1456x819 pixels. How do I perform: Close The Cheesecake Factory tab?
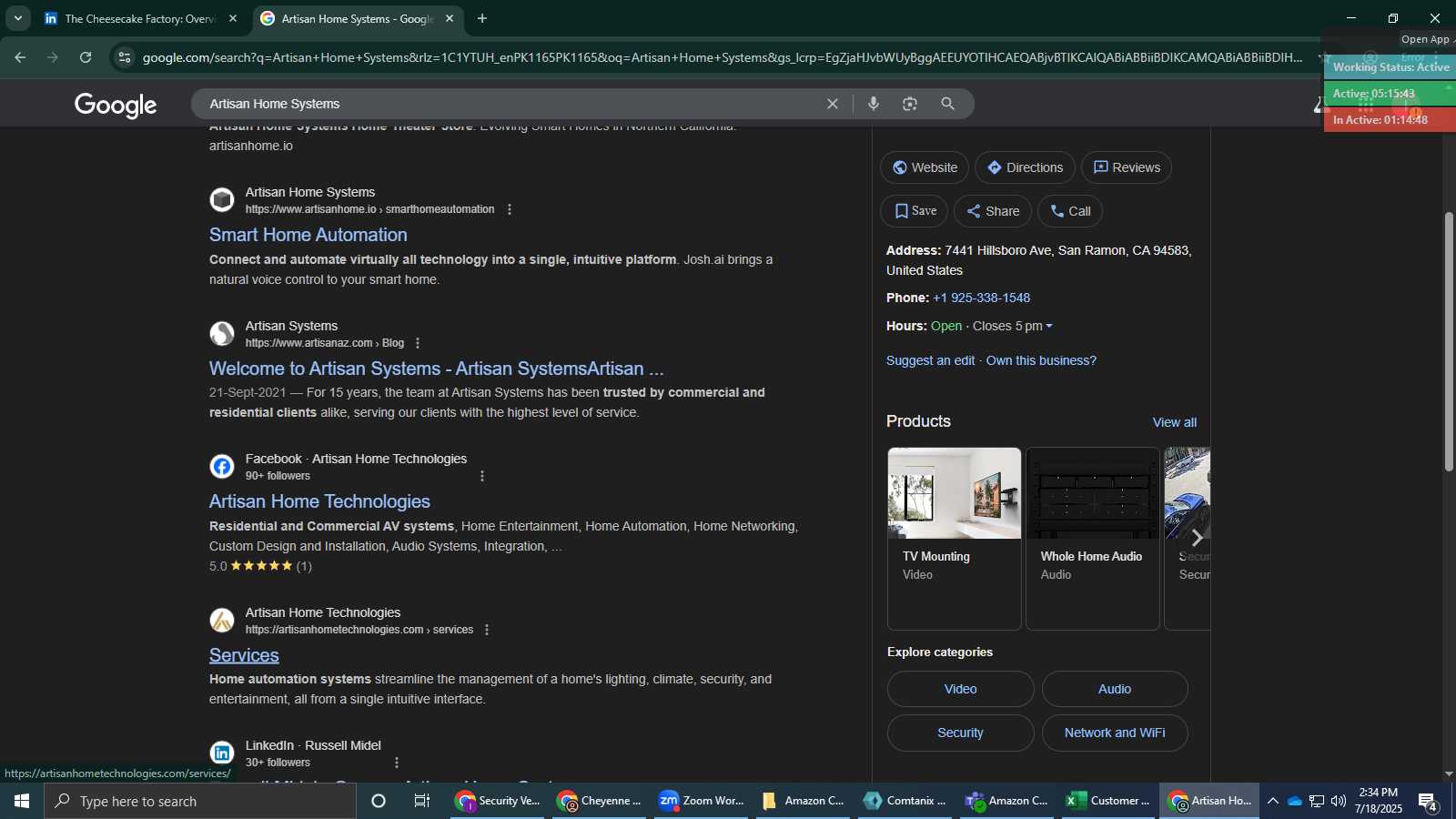[x=233, y=18]
